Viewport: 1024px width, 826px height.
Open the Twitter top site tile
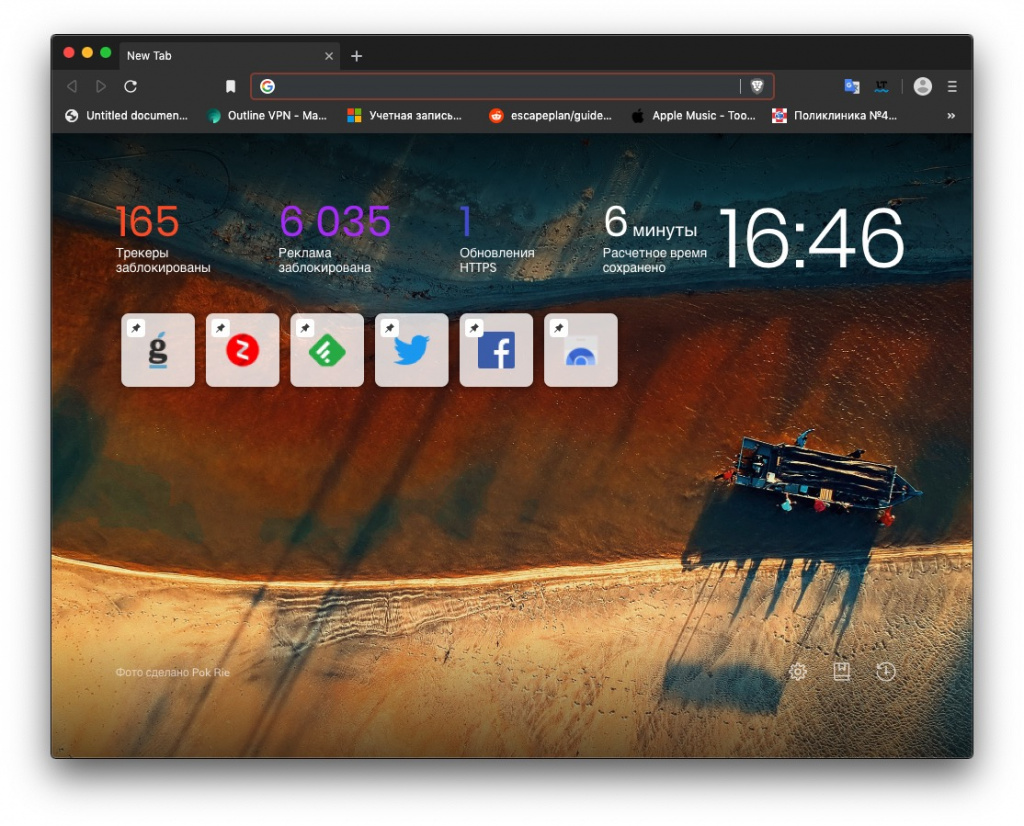pyautogui.click(x=411, y=350)
